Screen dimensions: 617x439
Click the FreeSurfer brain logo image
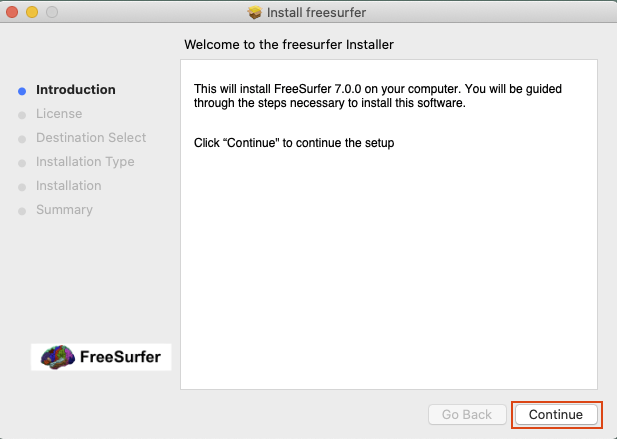(x=101, y=357)
